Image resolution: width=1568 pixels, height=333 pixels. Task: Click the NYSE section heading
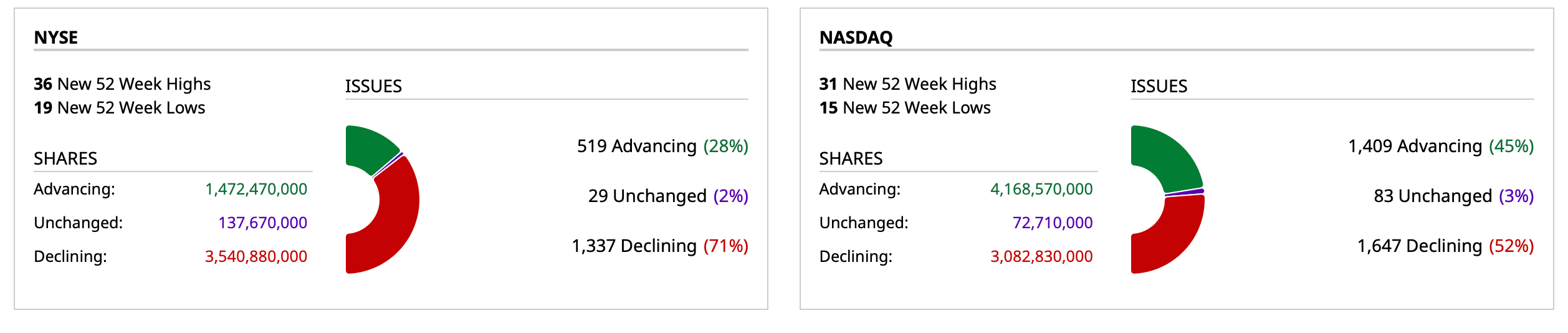coord(56,37)
